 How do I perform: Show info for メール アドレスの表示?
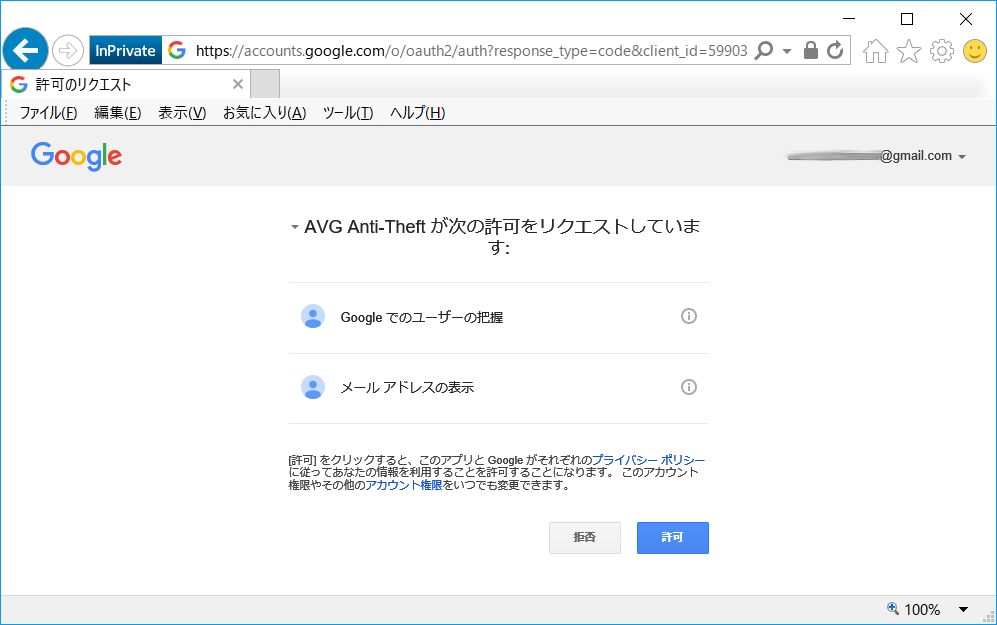(689, 387)
